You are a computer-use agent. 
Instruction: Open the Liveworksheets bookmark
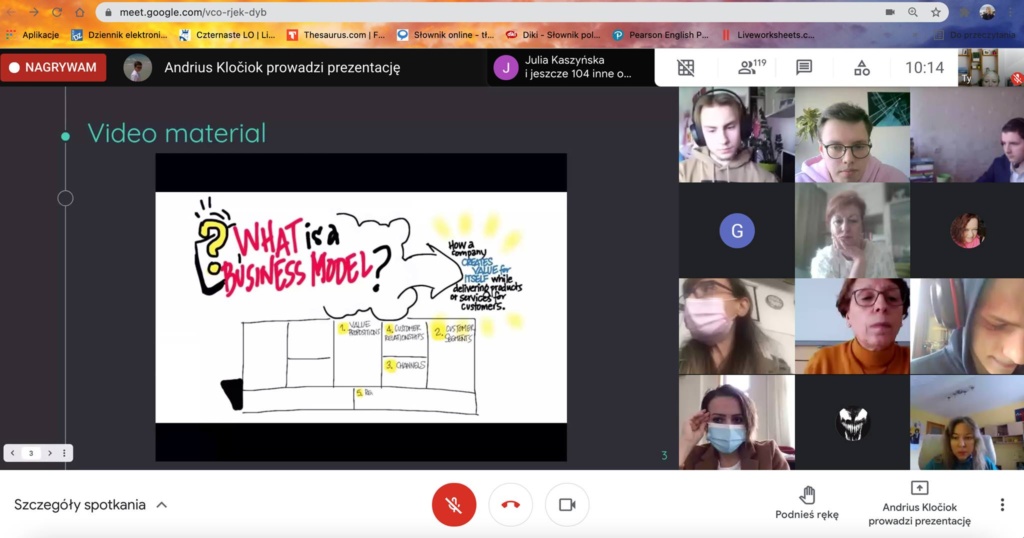point(767,34)
